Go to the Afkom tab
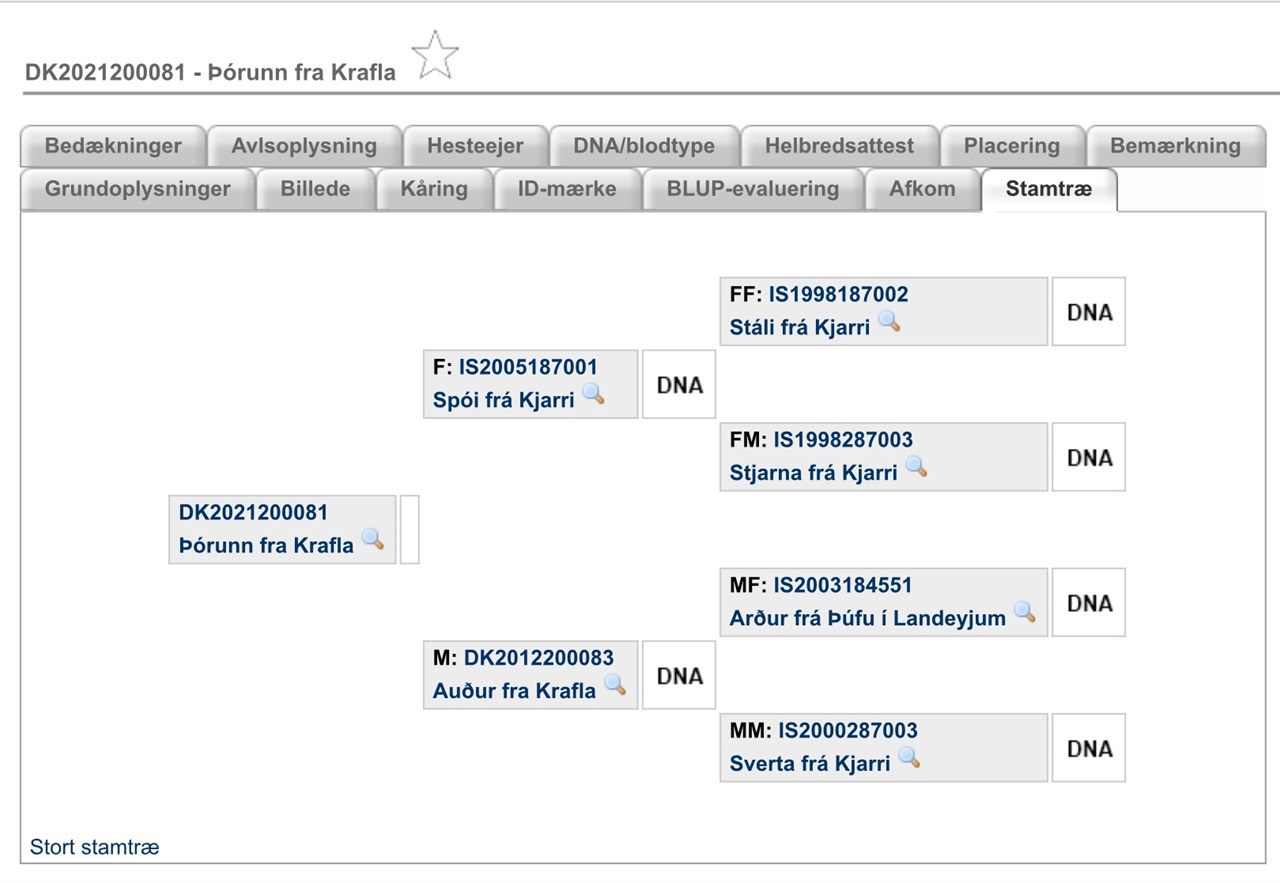The width and height of the screenshot is (1280, 883). 922,189
